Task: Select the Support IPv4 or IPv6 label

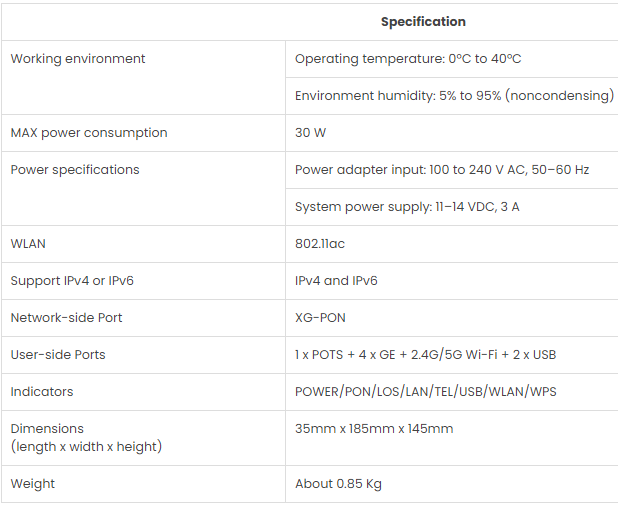Action: pyautogui.click(x=72, y=281)
